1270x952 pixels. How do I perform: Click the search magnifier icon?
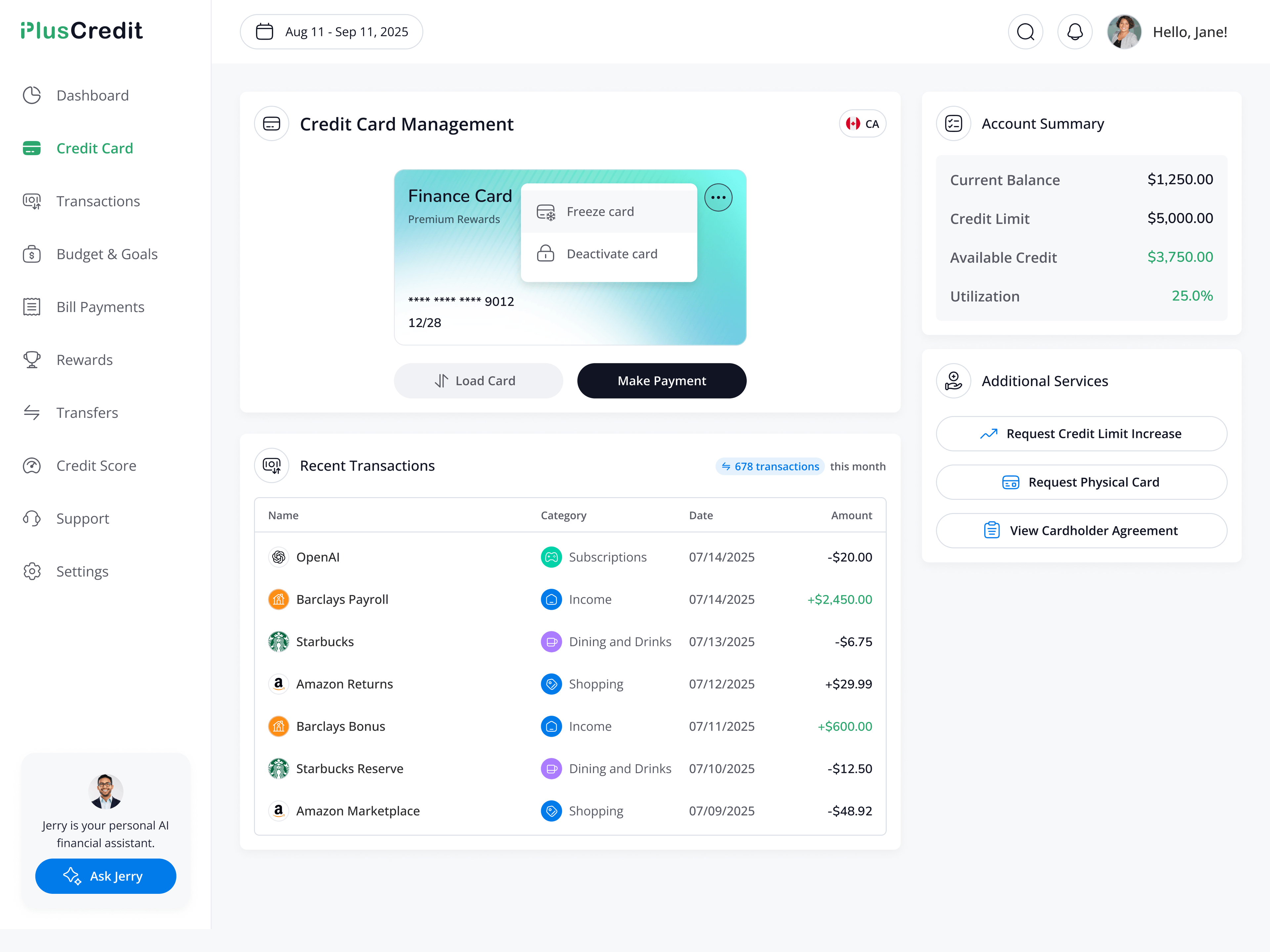pos(1025,32)
